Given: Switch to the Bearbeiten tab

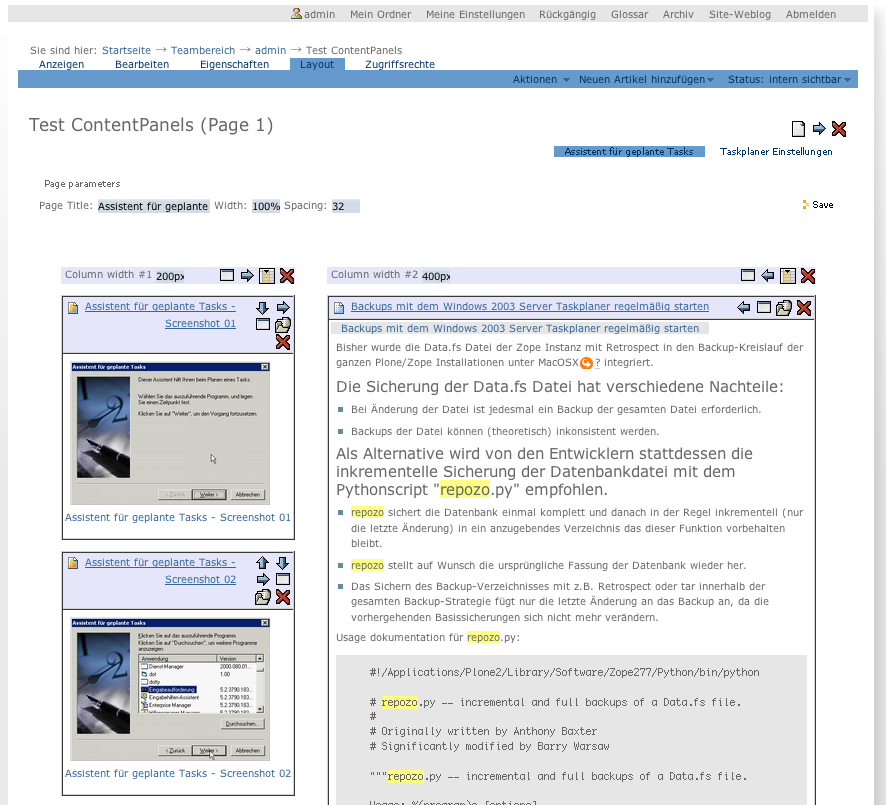Looking at the screenshot, I should [142, 64].
